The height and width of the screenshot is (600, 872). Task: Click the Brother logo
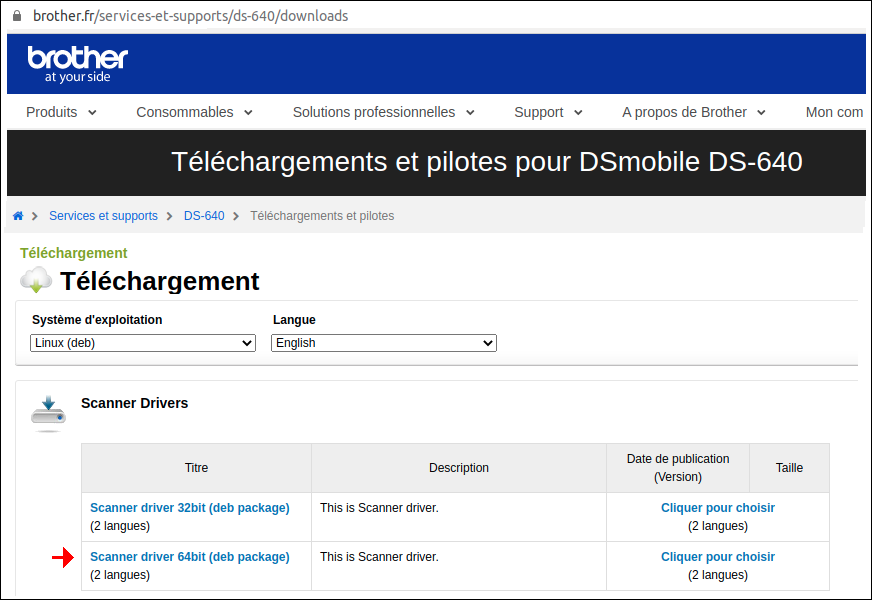click(77, 64)
